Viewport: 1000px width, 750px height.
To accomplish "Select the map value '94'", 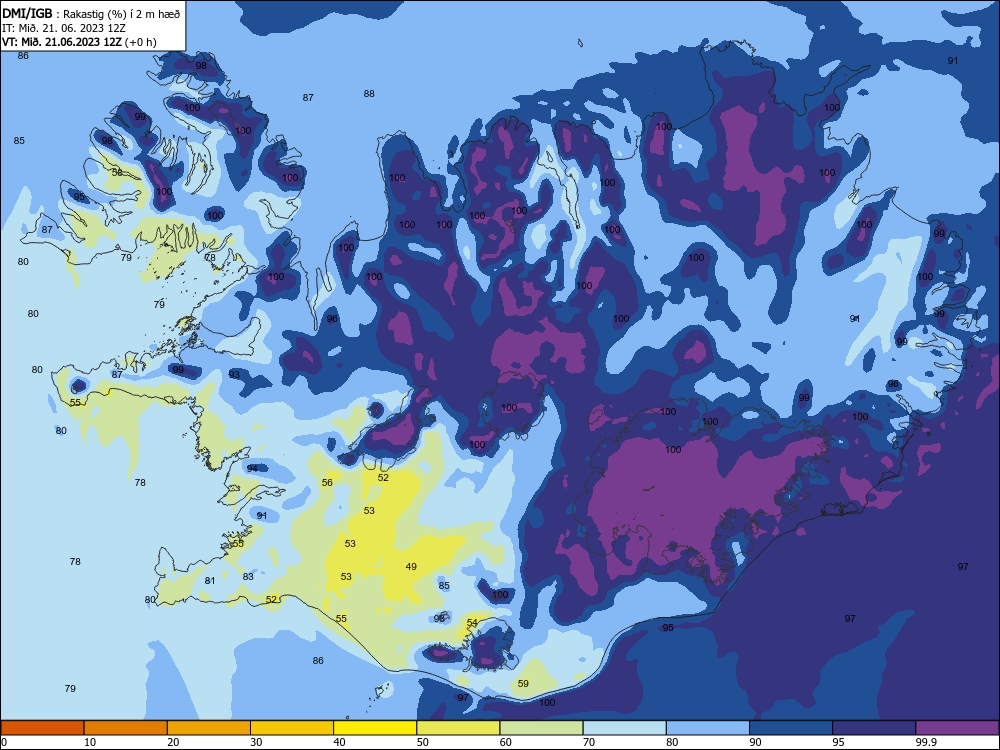I will (253, 468).
